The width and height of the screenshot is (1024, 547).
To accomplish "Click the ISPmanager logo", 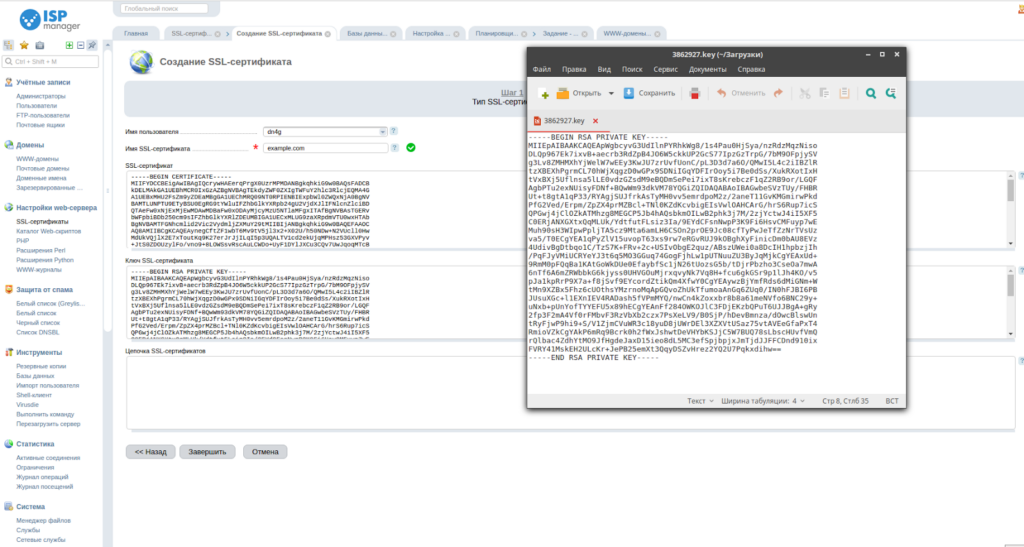I will (50, 20).
